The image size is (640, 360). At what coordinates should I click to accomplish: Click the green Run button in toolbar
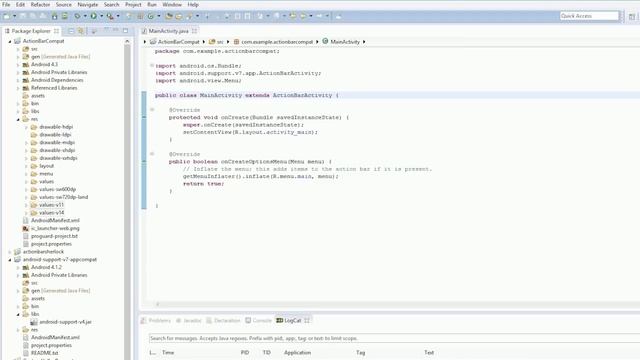(93, 16)
